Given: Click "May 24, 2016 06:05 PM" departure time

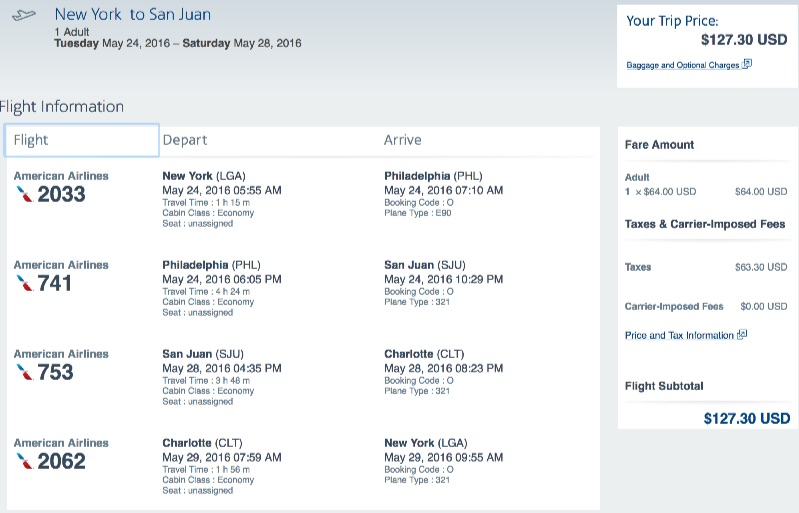Looking at the screenshot, I should [222, 280].
